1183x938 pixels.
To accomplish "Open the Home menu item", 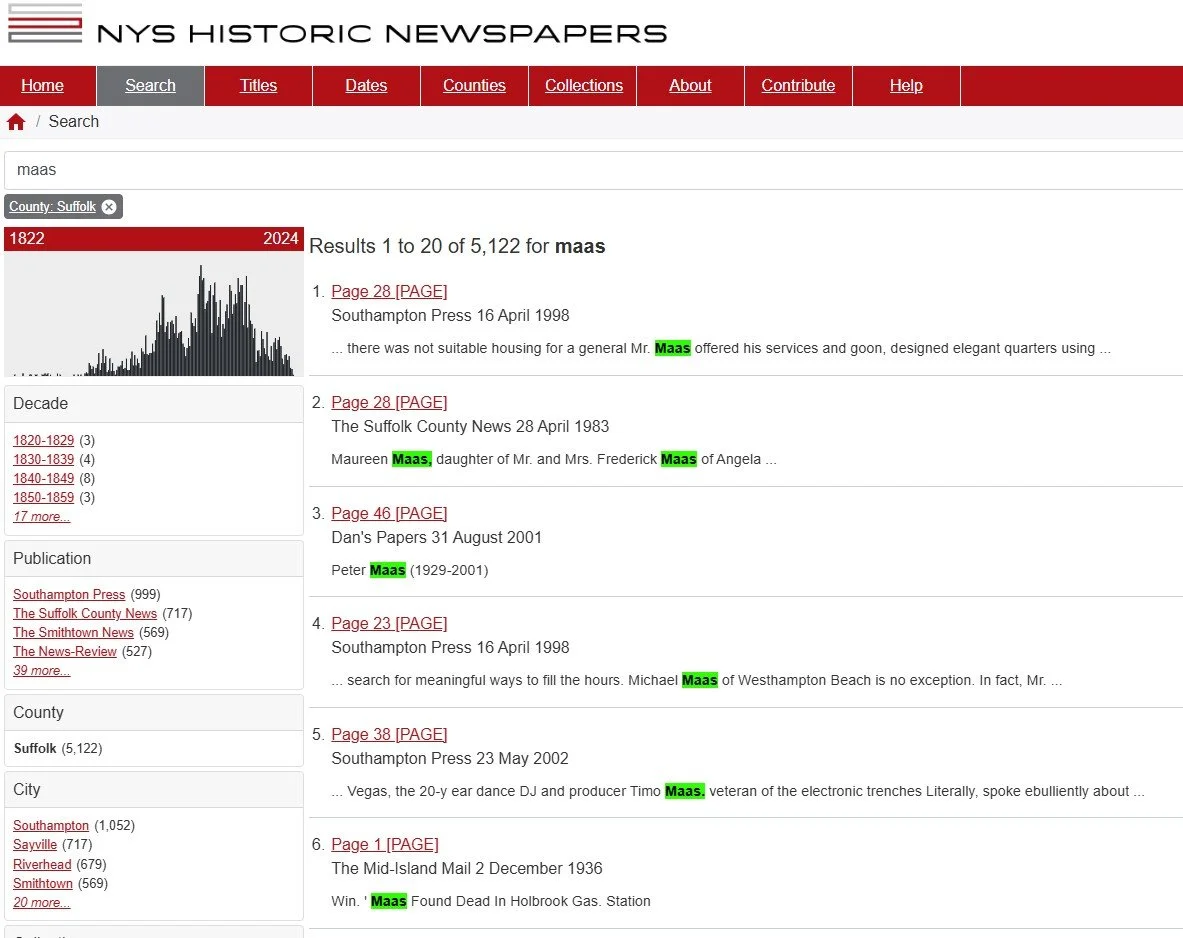I will (x=42, y=85).
